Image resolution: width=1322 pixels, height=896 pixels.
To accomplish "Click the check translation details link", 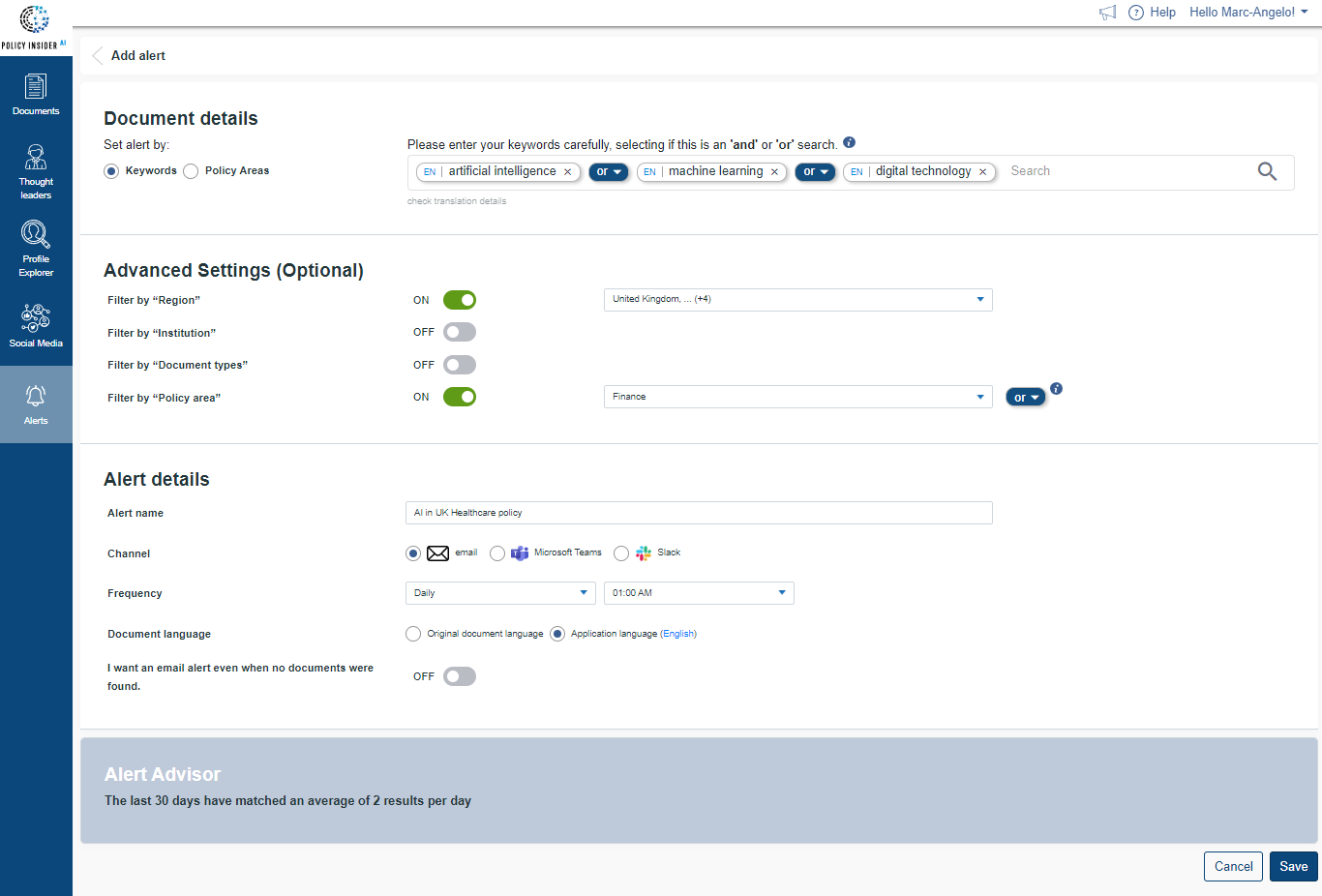I will [457, 200].
